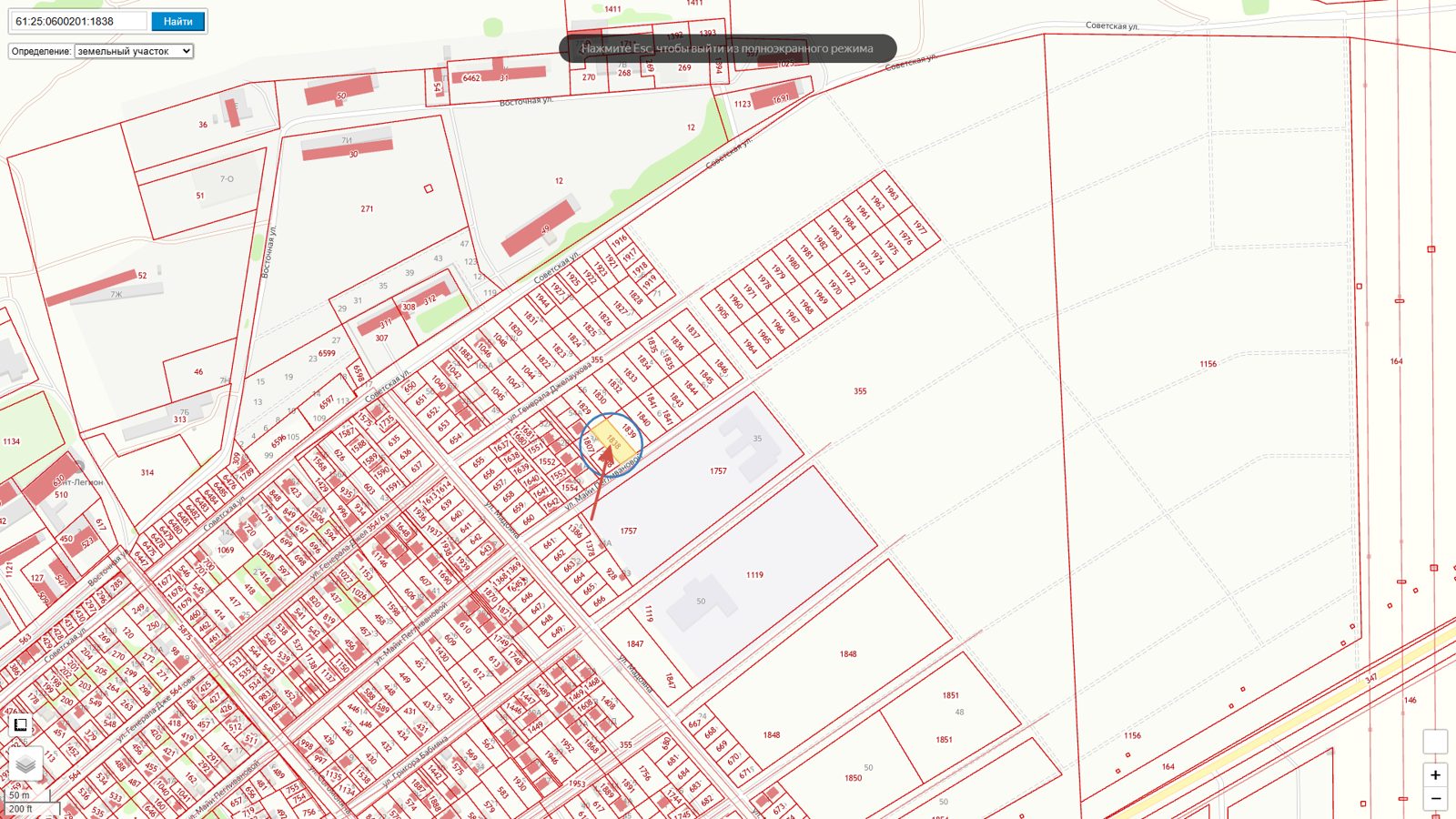Viewport: 1456px width, 819px height.
Task: Open the Определение type dropdown
Action: tap(134, 51)
